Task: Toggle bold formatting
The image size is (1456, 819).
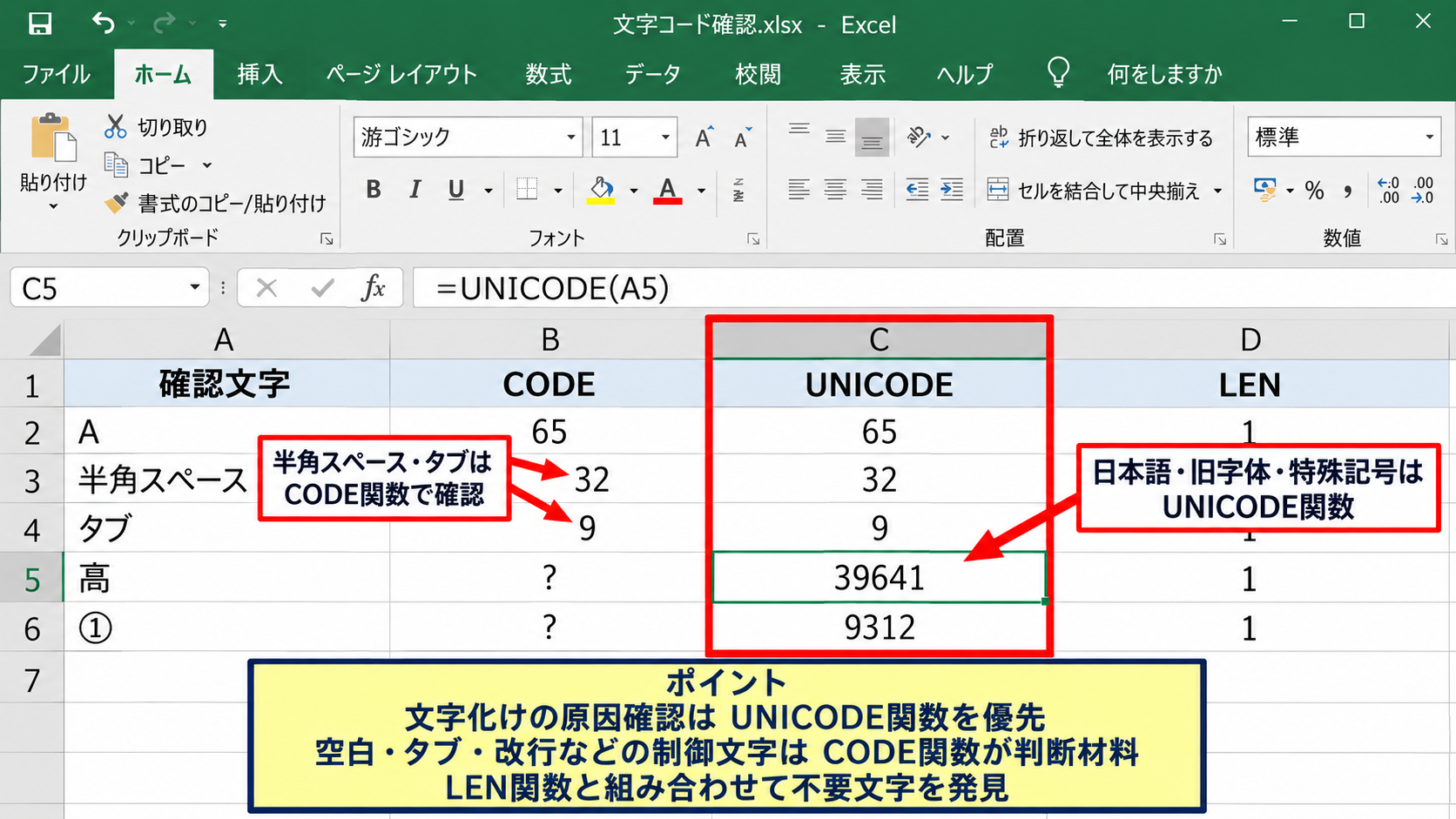Action: point(374,189)
